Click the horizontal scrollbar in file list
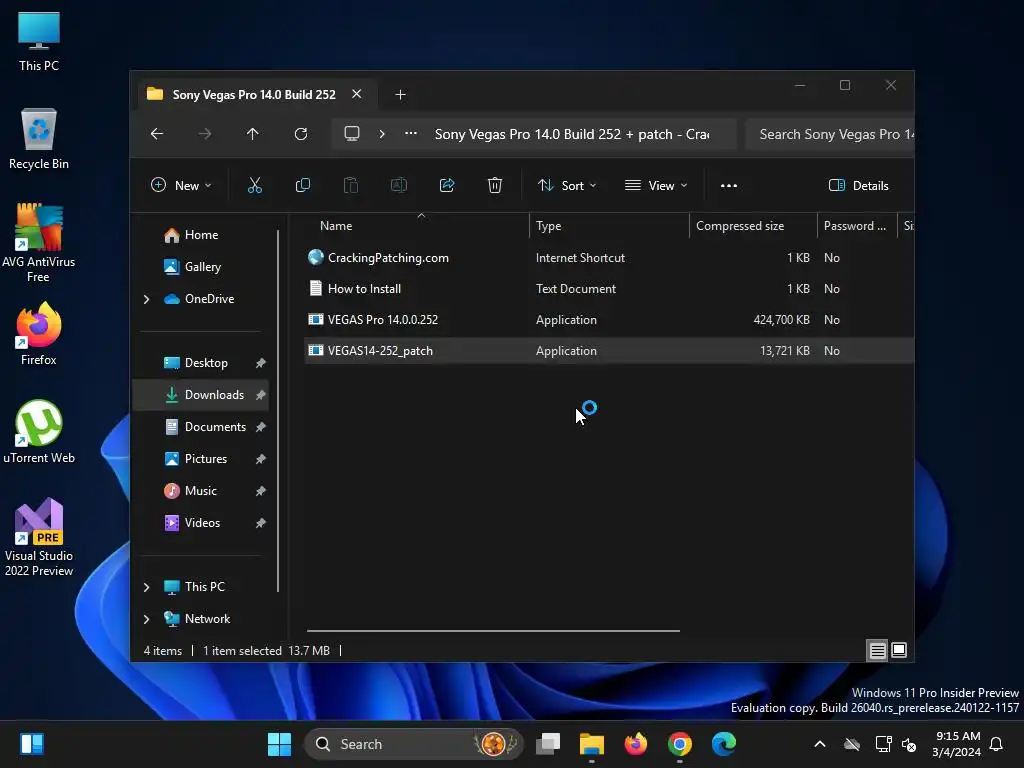The width and height of the screenshot is (1024, 768). point(493,631)
